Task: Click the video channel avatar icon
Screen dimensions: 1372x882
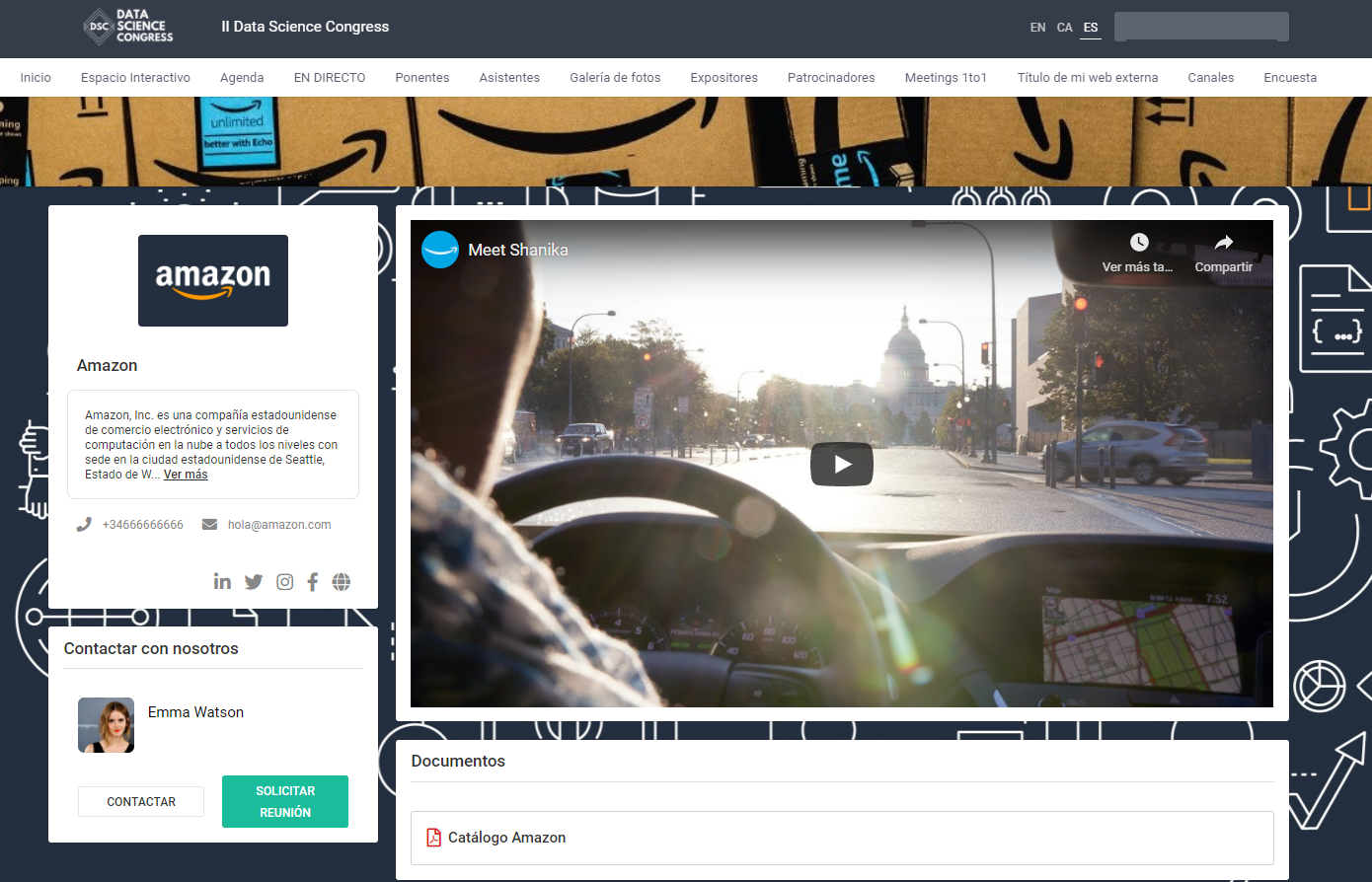Action: click(x=440, y=250)
